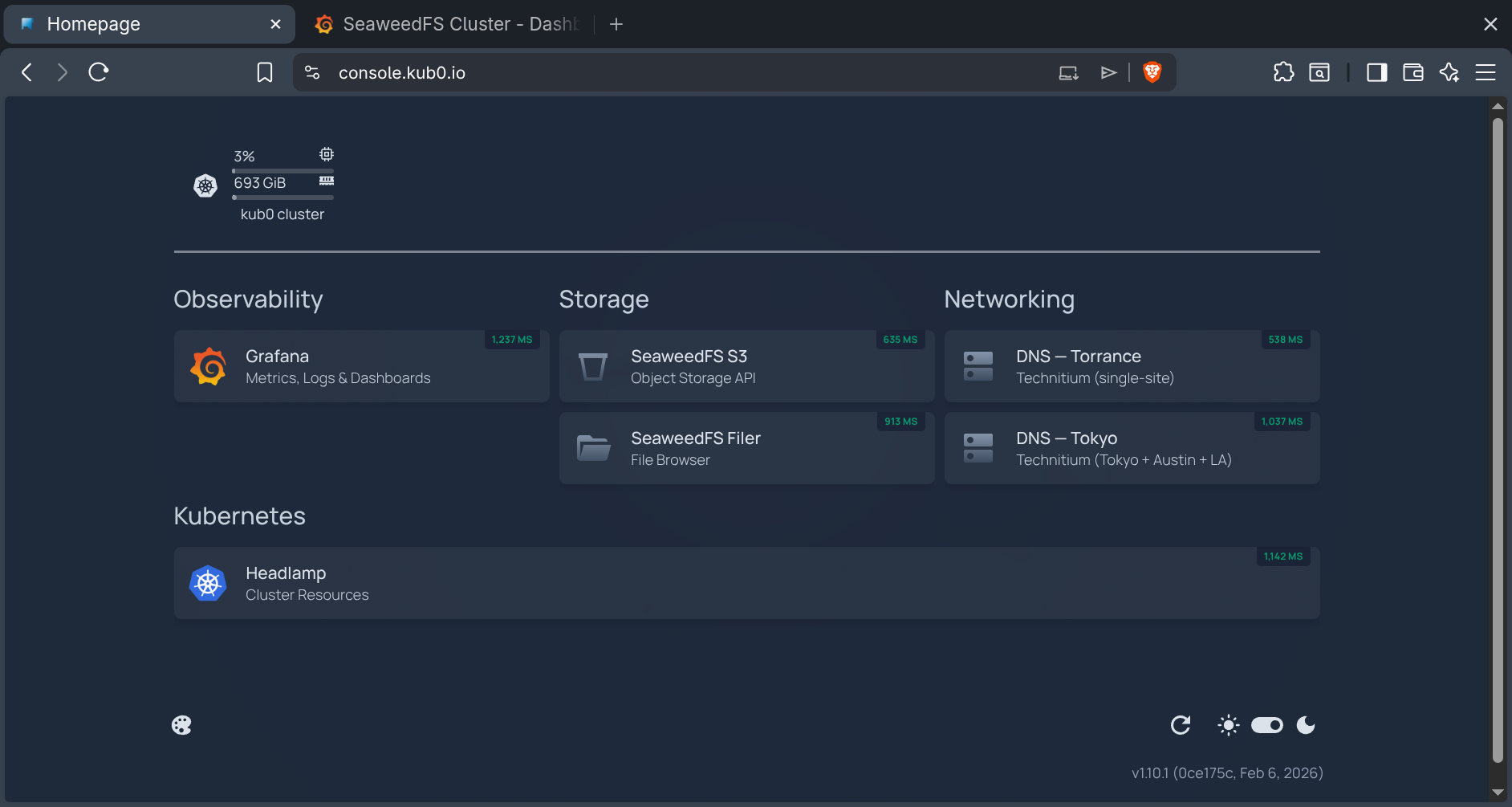The height and width of the screenshot is (807, 1512).
Task: Click the moon dark-mode icon
Action: [x=1306, y=725]
